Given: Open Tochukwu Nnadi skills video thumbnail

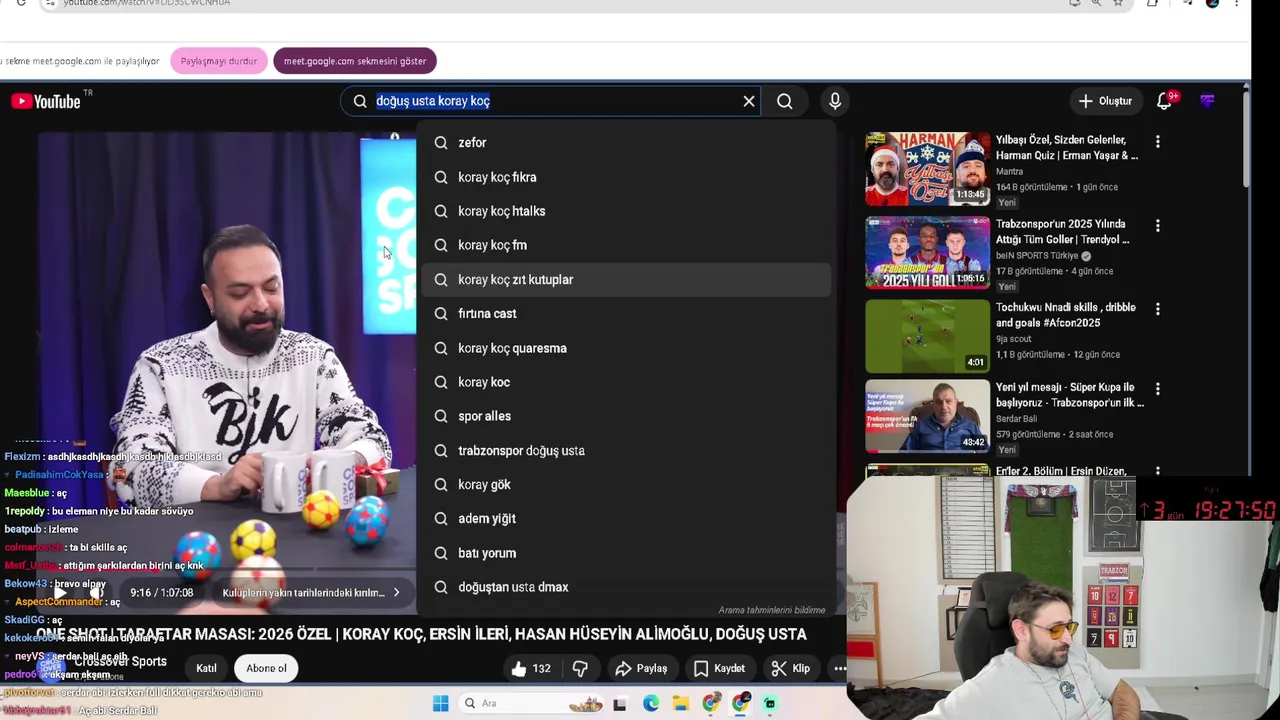Looking at the screenshot, I should pos(927,336).
